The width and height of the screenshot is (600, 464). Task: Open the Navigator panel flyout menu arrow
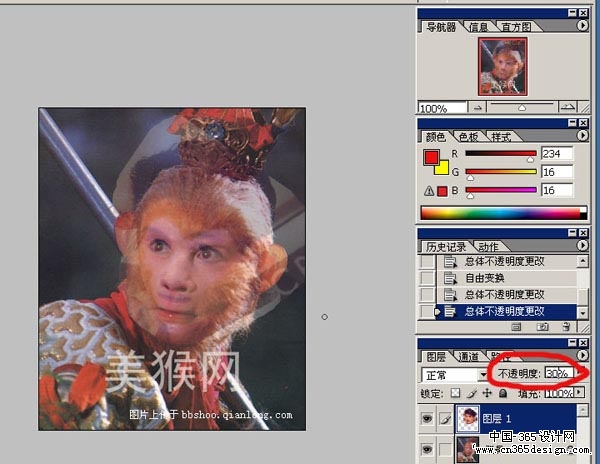[x=583, y=27]
